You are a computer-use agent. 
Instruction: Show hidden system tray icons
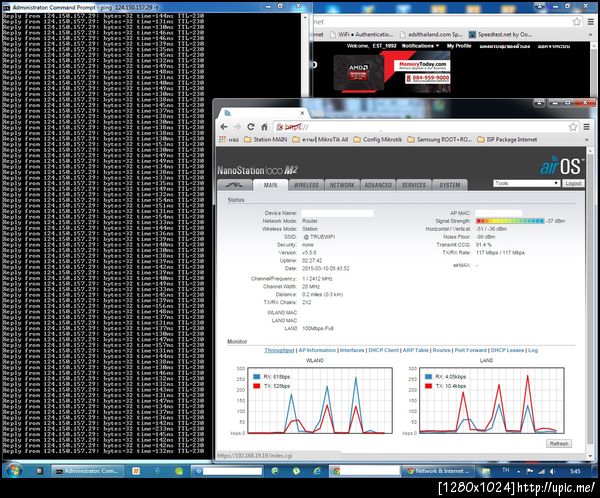coord(518,471)
